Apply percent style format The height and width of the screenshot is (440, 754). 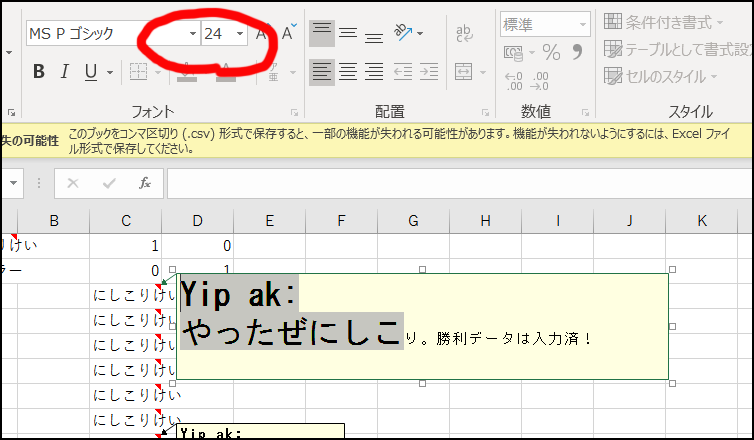click(551, 52)
